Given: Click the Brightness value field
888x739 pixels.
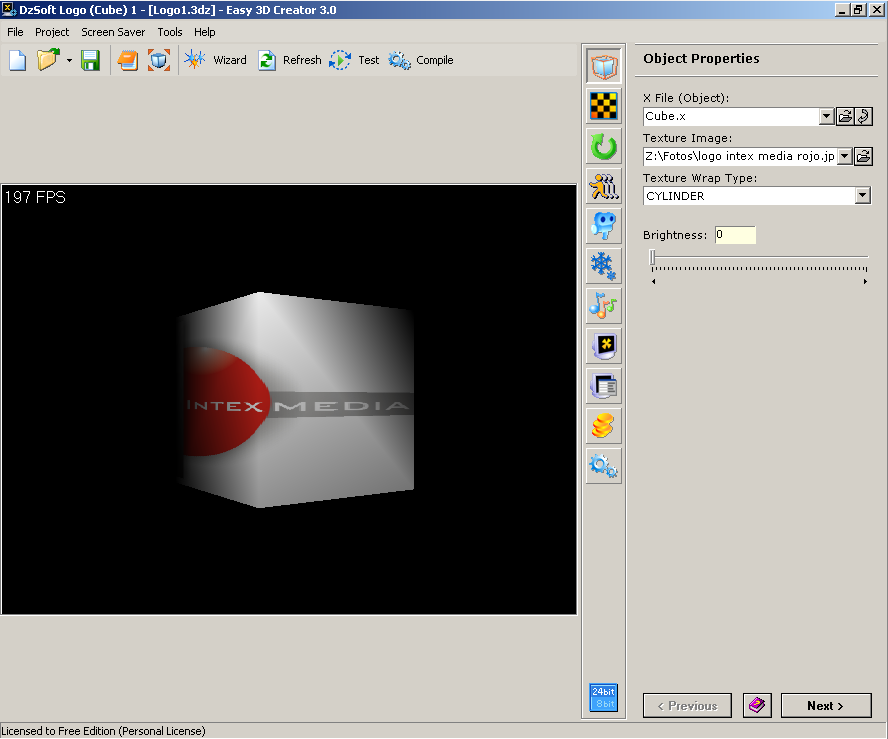Looking at the screenshot, I should [735, 235].
